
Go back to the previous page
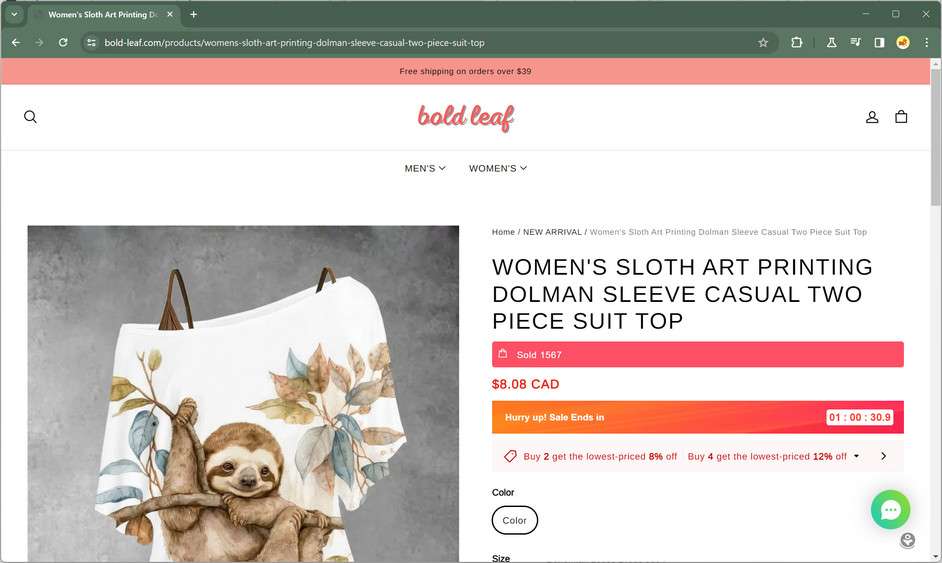tap(15, 43)
